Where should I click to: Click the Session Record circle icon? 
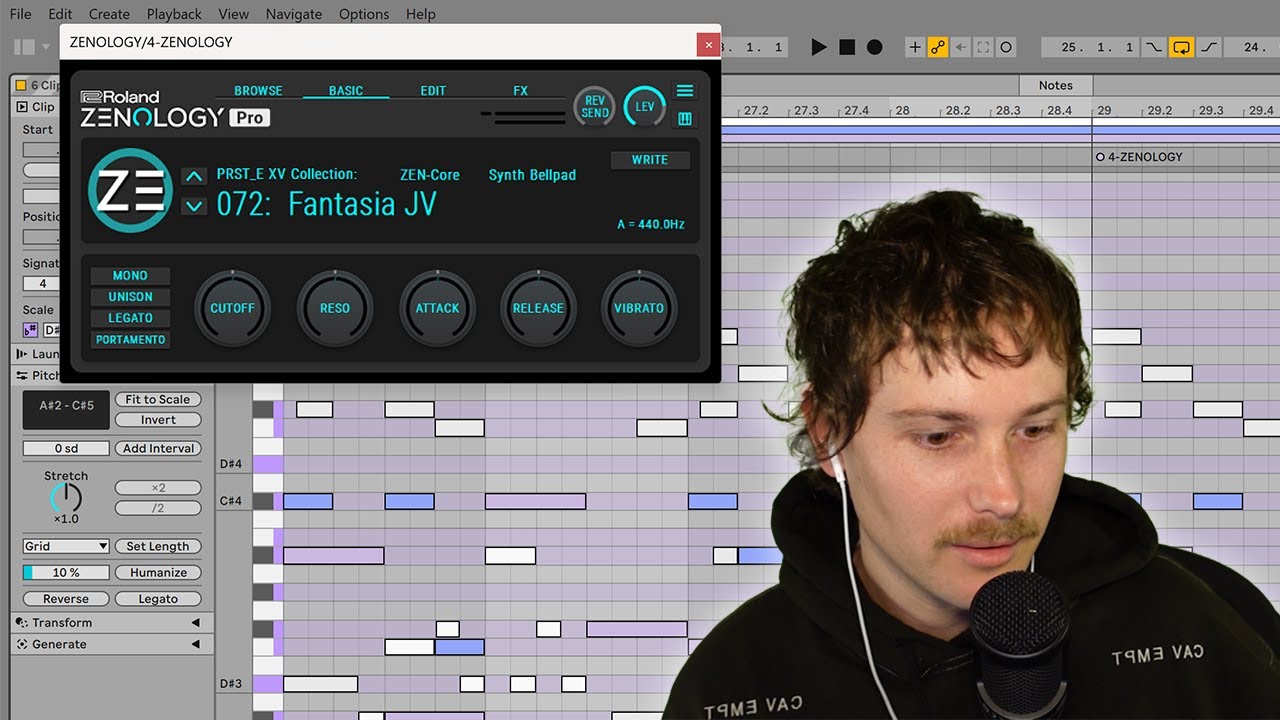click(1006, 47)
